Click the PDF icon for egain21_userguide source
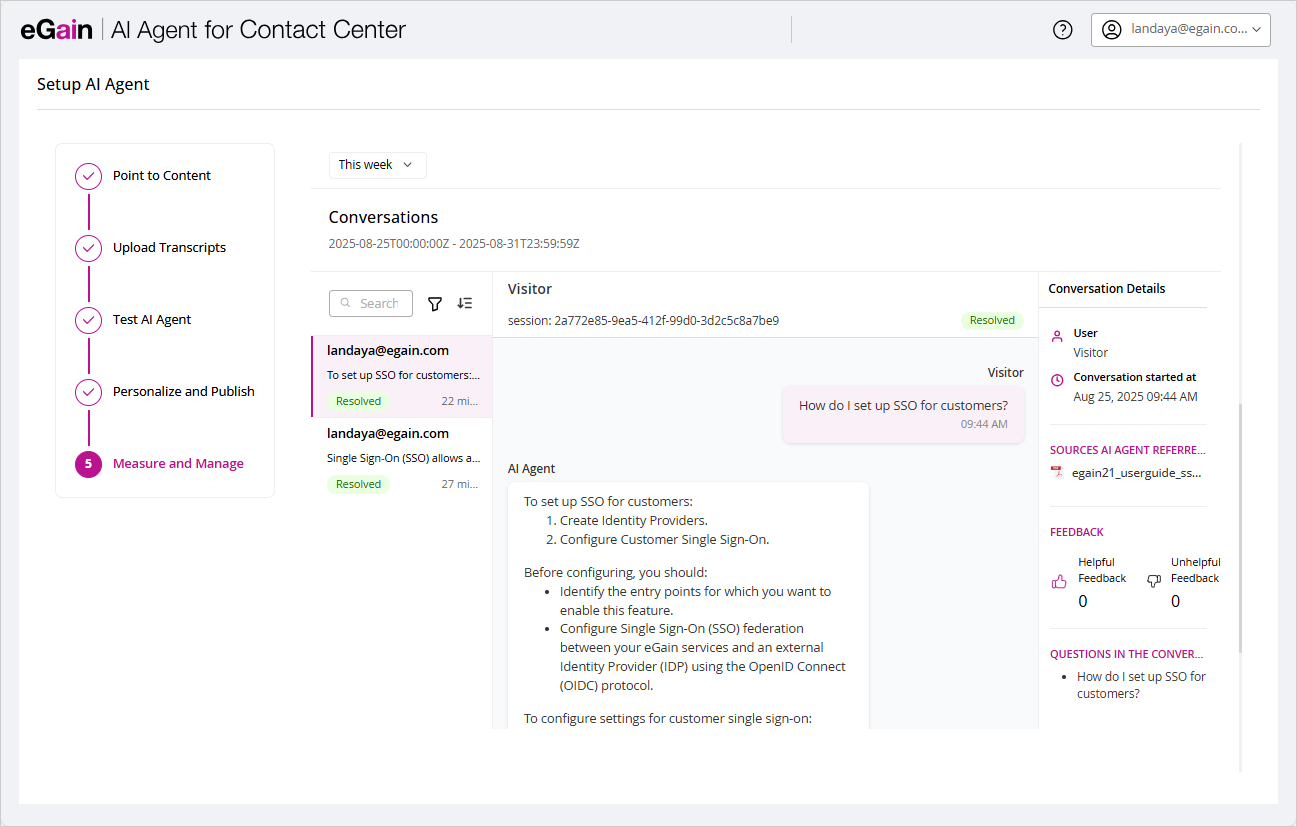 point(1057,473)
